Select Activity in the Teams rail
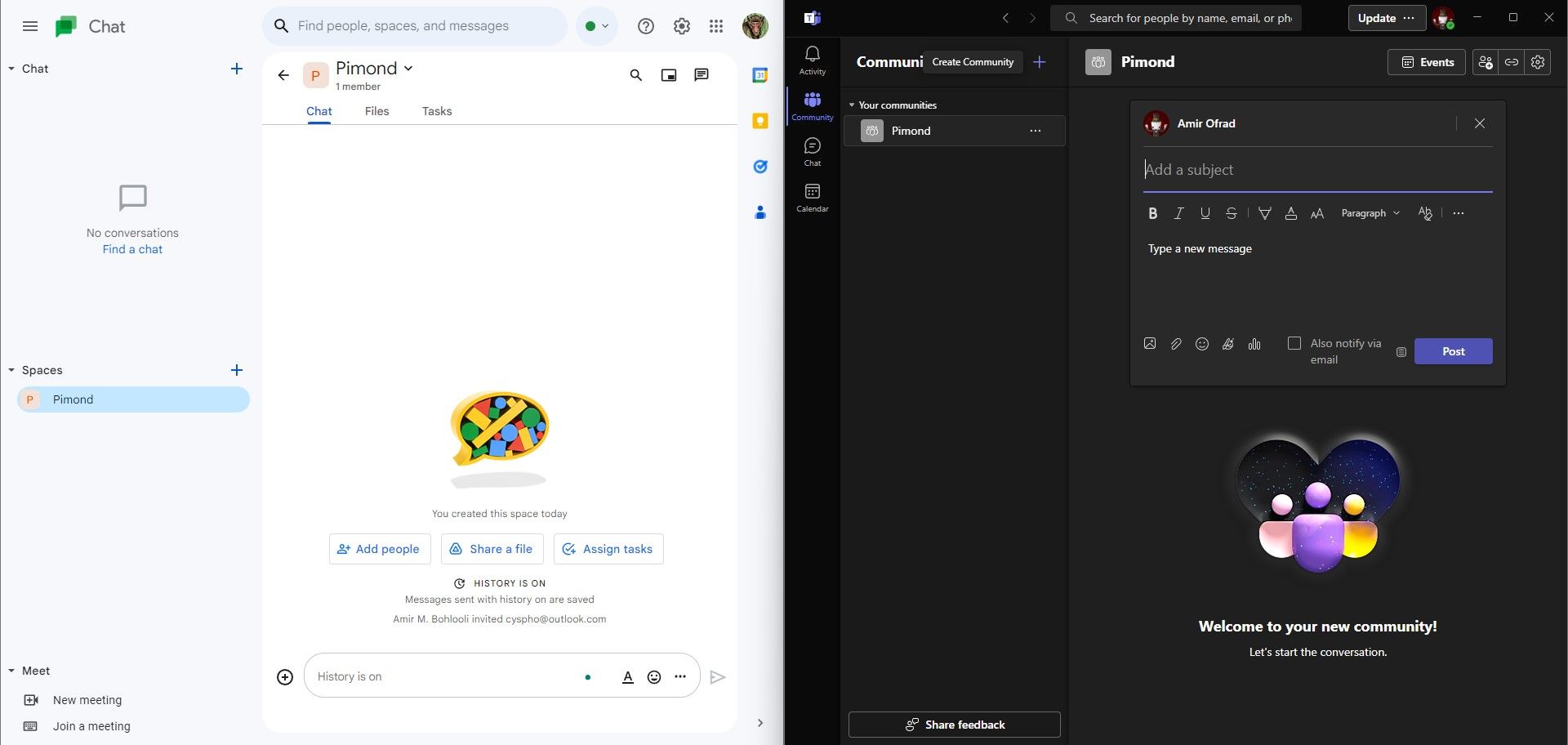The image size is (1568, 745). (812, 59)
